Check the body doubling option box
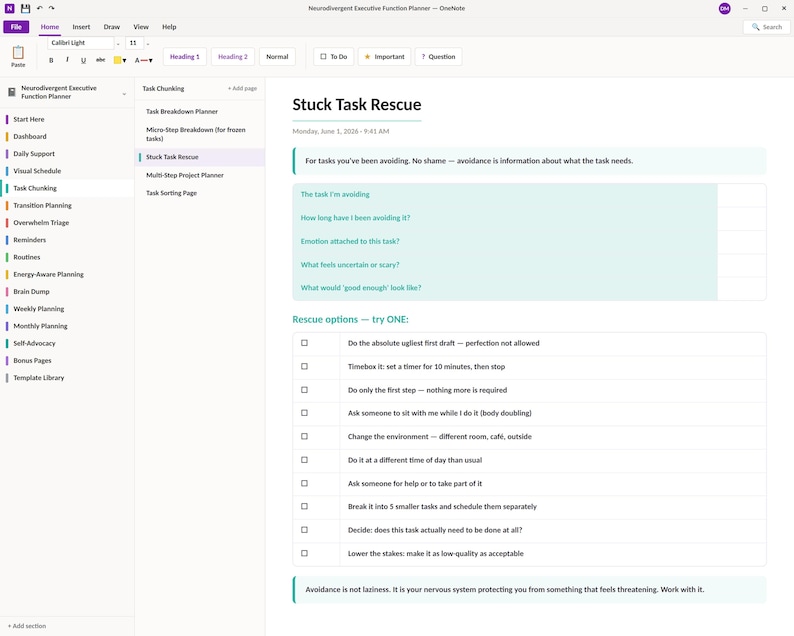The image size is (794, 636). tap(304, 413)
